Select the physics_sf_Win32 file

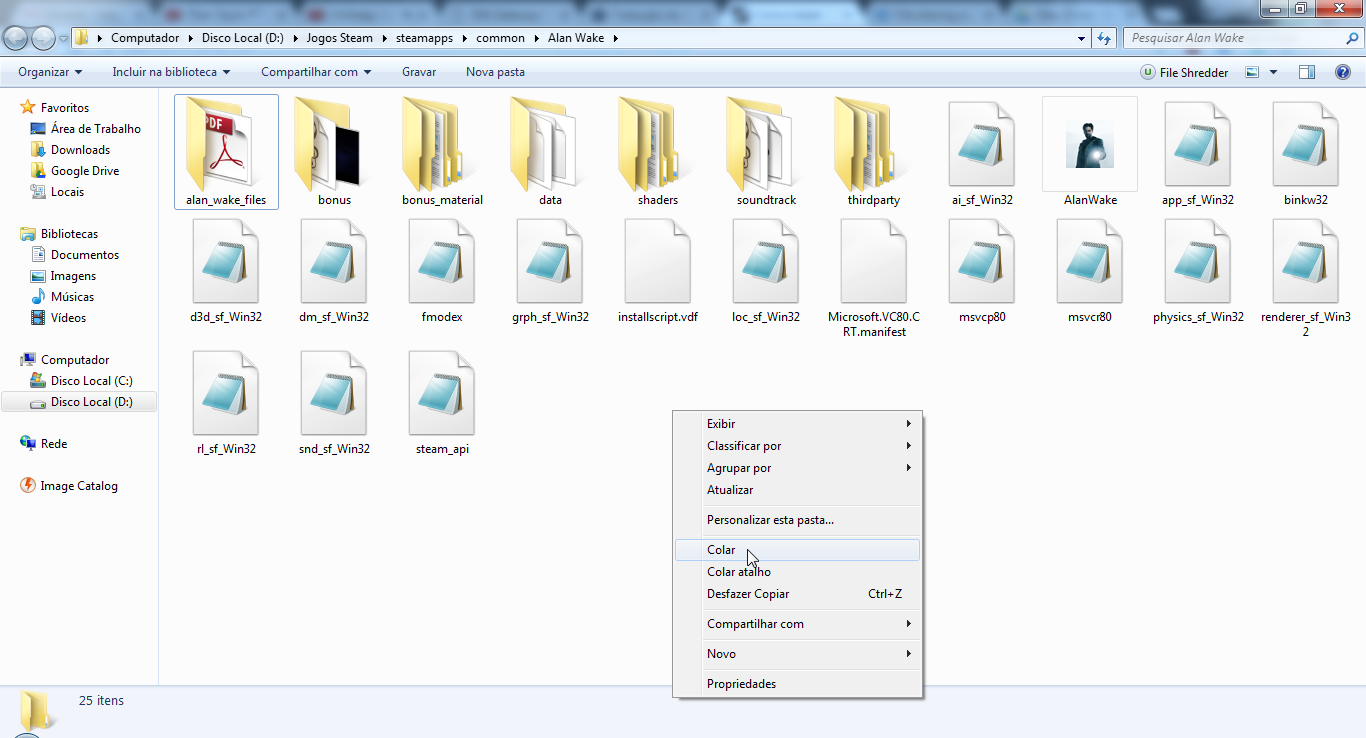tap(1198, 270)
